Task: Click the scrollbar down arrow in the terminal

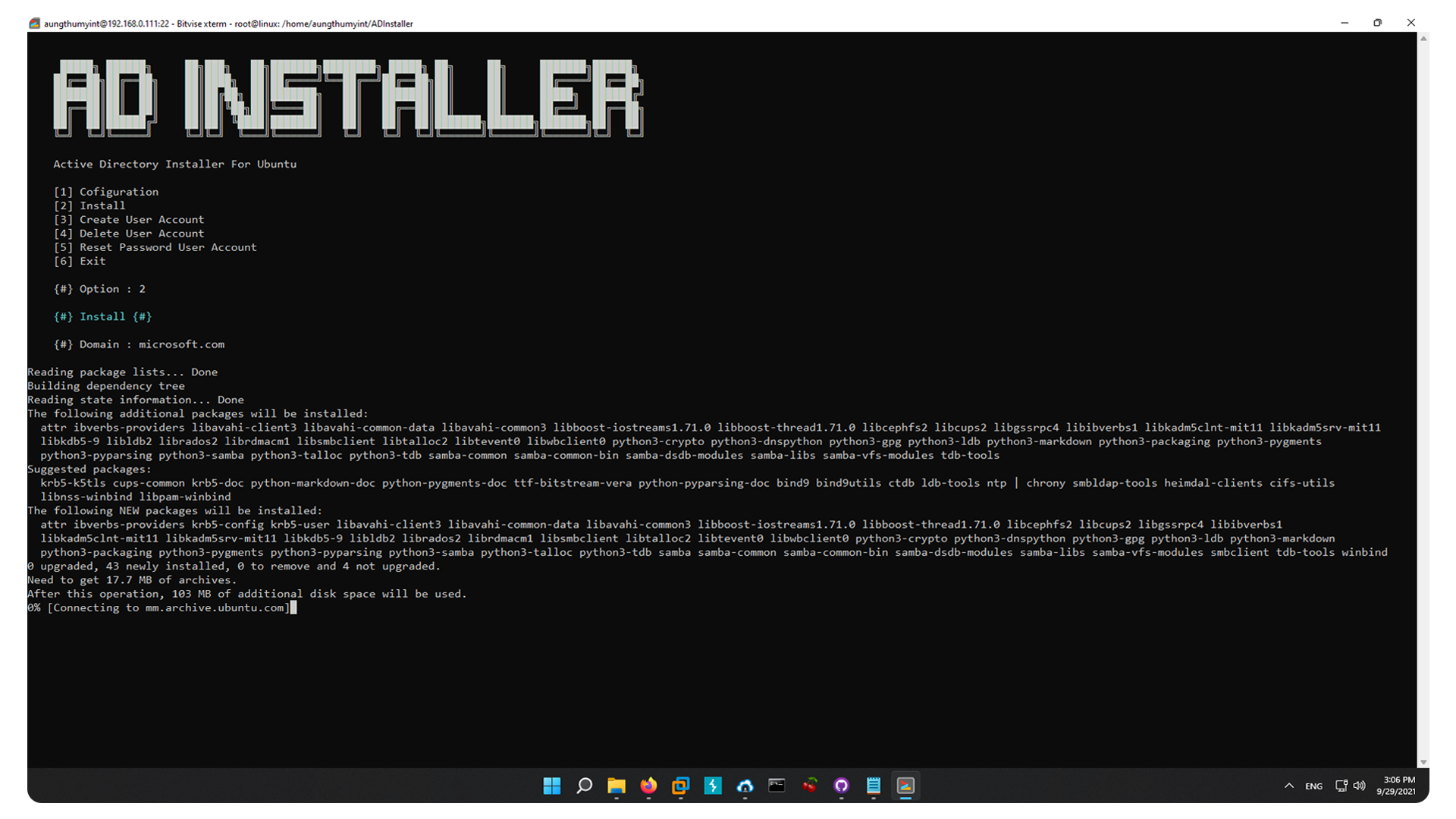Action: pos(1423,762)
